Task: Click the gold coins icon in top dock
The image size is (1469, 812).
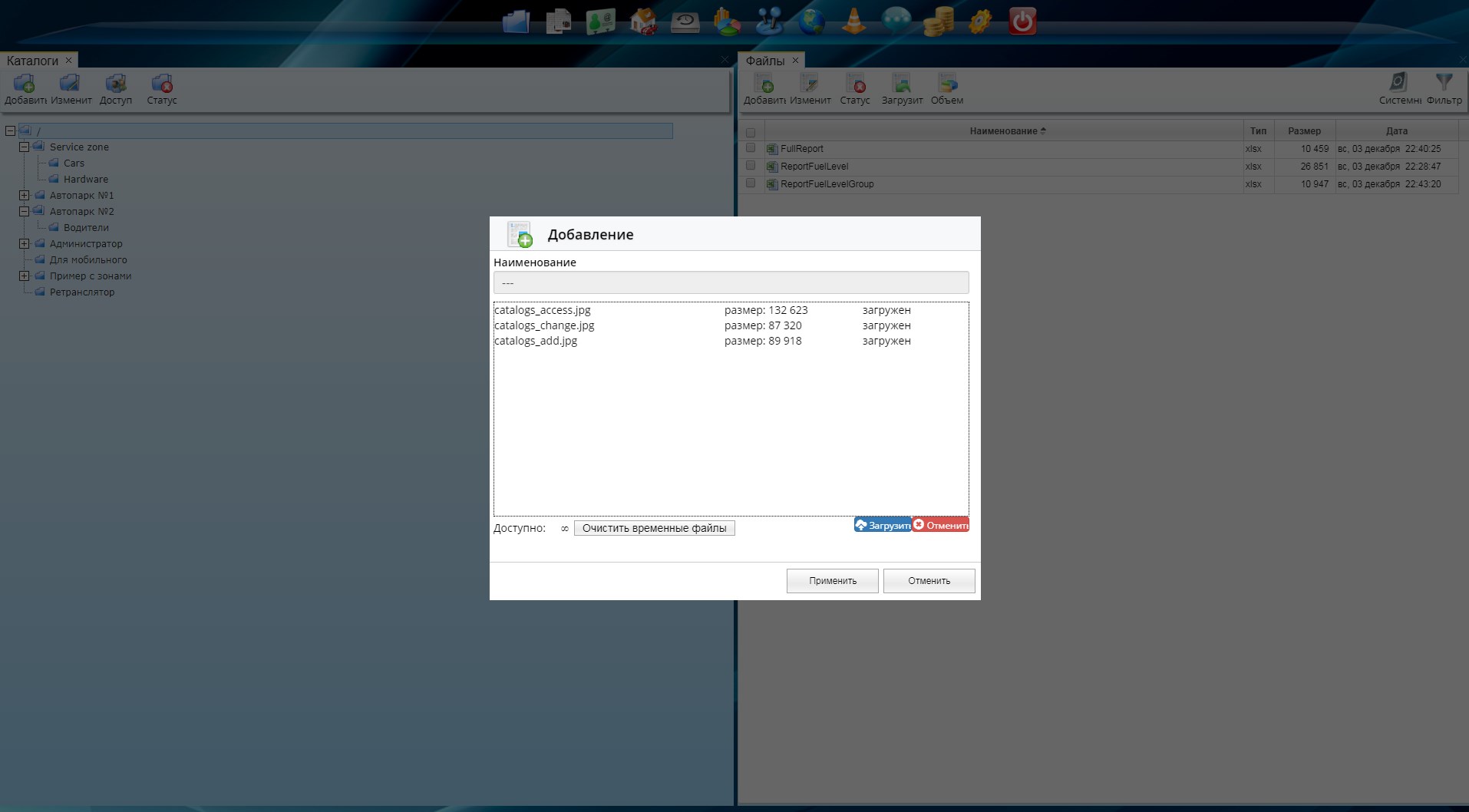Action: click(938, 21)
